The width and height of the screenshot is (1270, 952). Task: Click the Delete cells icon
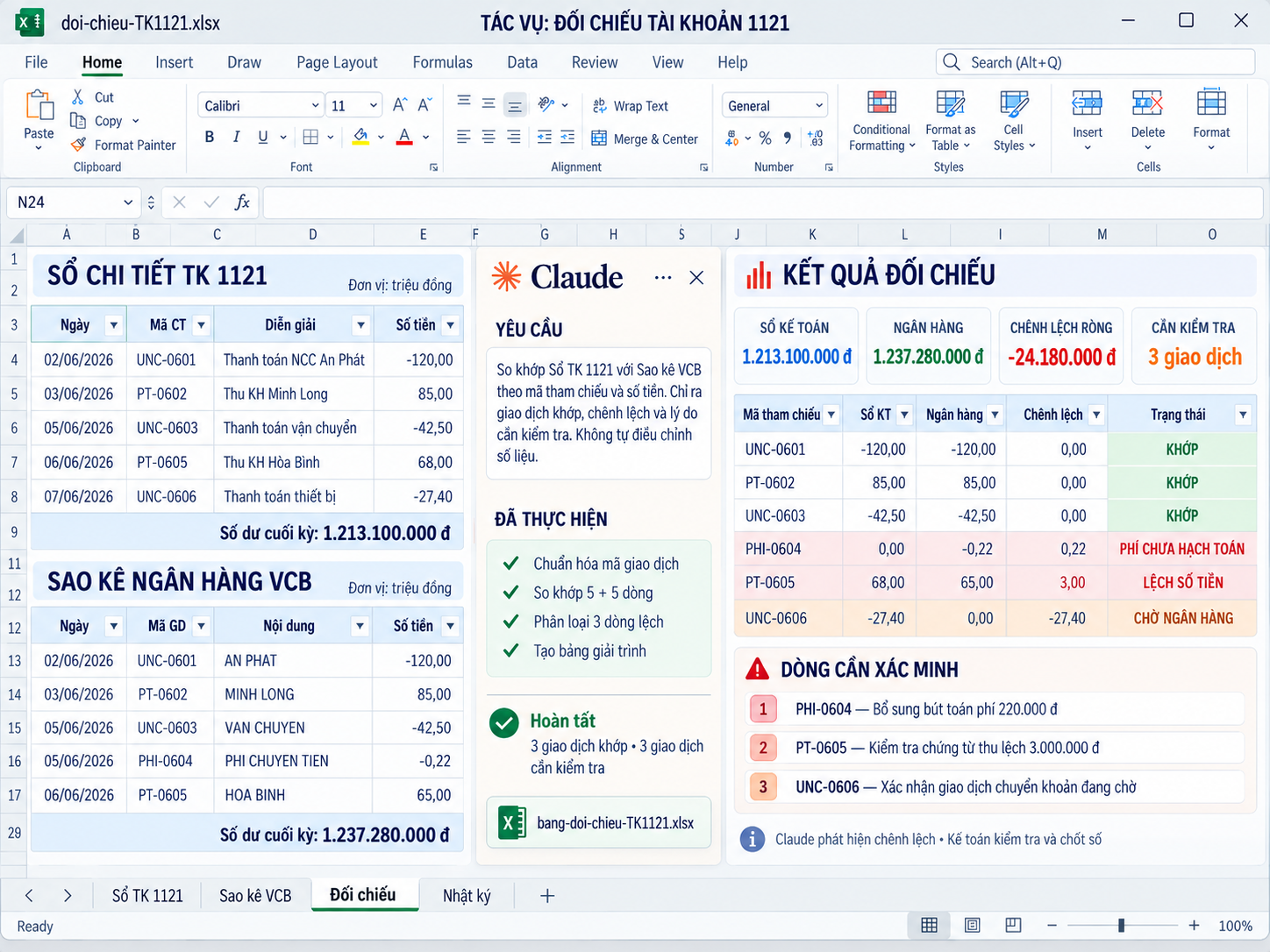pyautogui.click(x=1147, y=103)
